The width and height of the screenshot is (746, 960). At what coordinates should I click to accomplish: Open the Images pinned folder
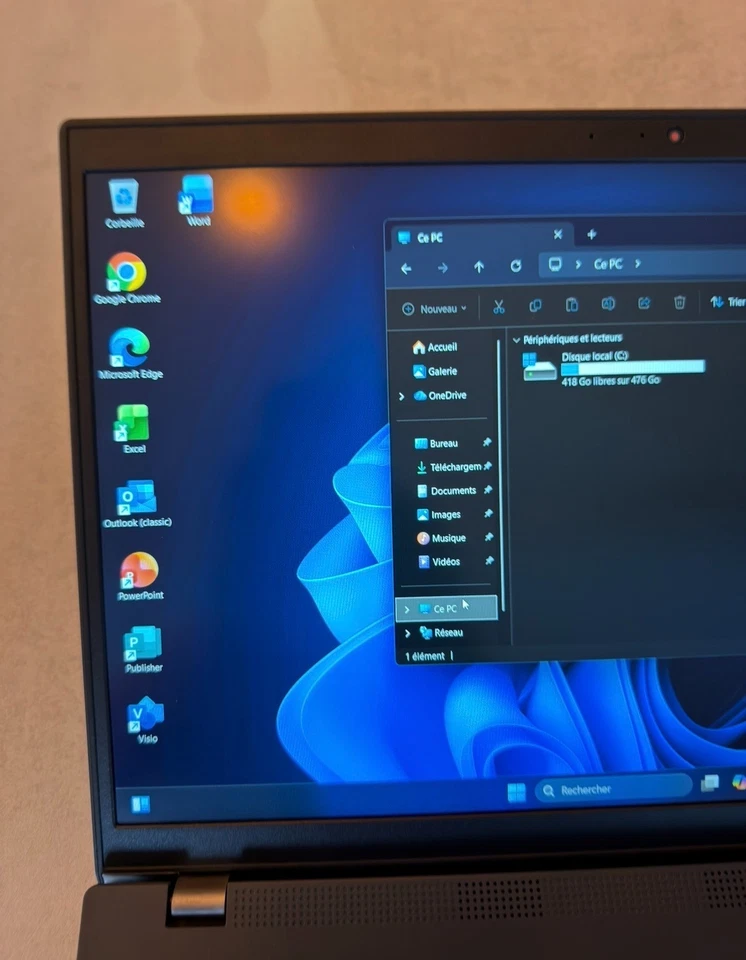[x=439, y=515]
